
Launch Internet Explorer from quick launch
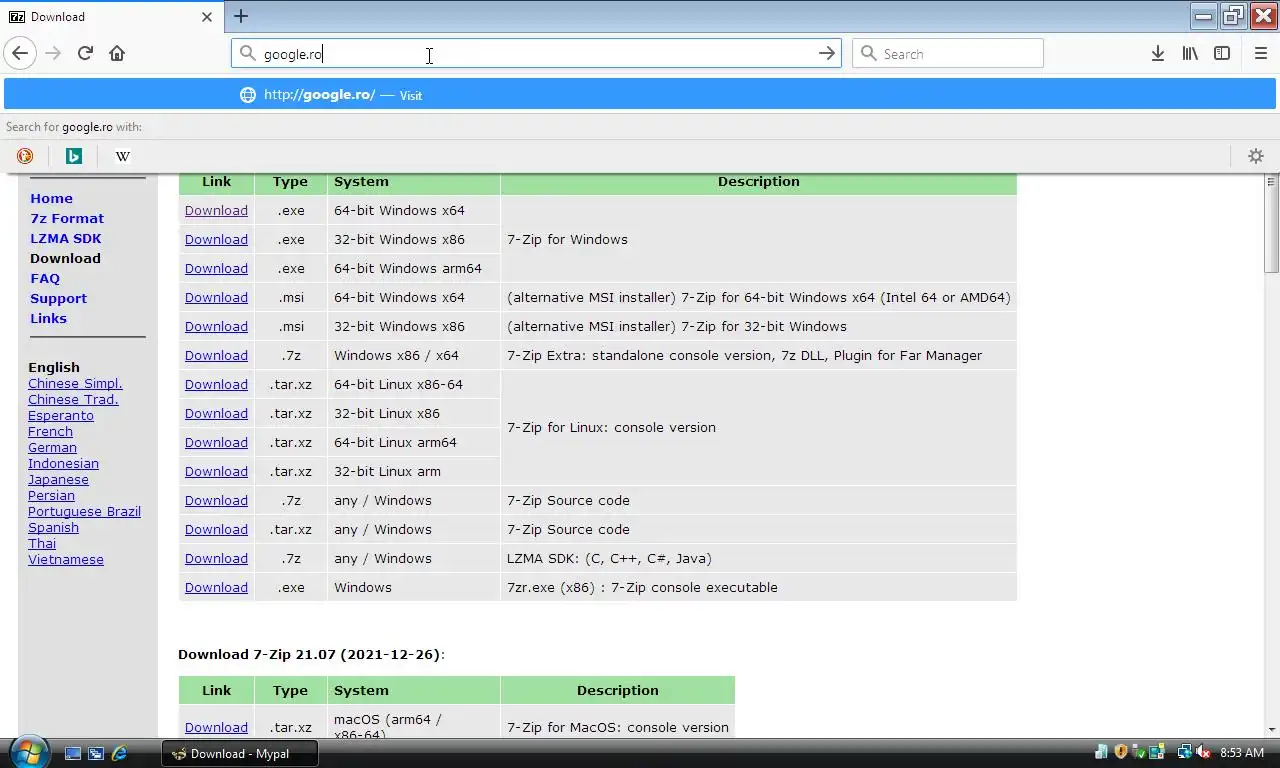[x=119, y=753]
